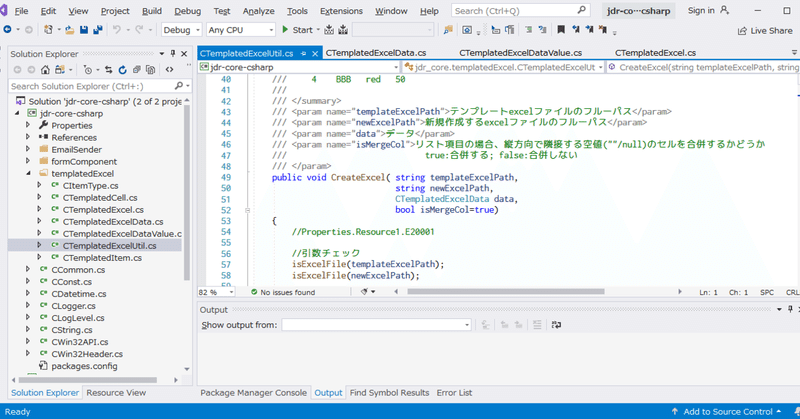Click Sign in to the account
Viewport: 800px width, 419px height.
point(709,10)
